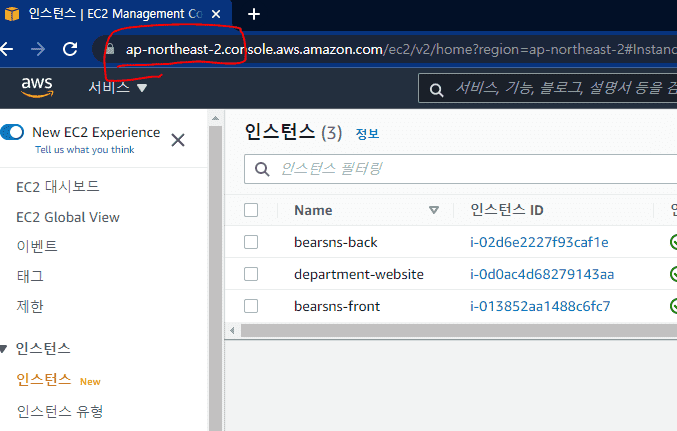
Task: Toggle the New EC2 Experience switch
Action: (x=12, y=132)
